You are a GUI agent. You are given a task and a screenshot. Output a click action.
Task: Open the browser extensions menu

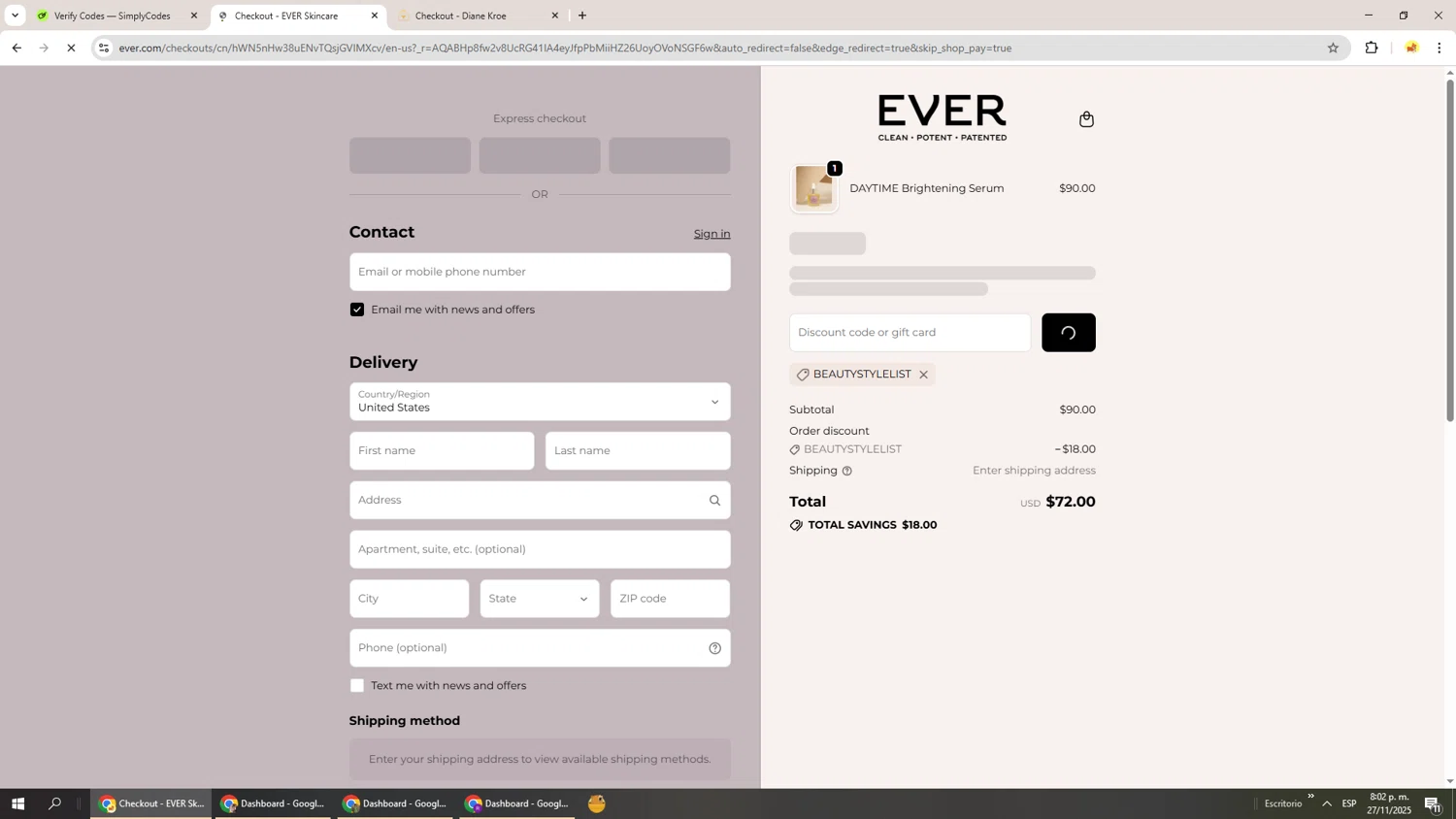(1372, 48)
